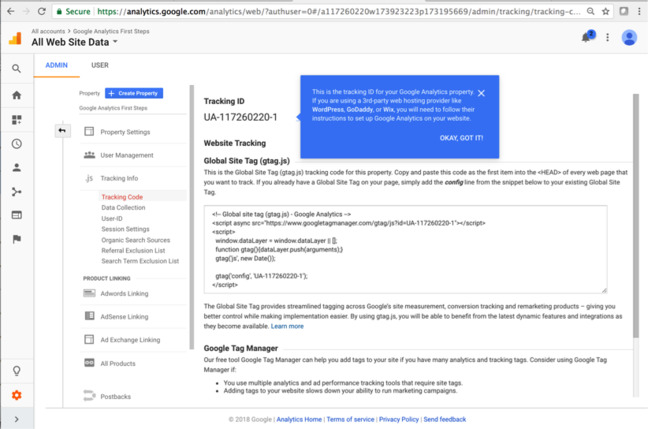The image size is (648, 429).
Task: Open the Realtime clock icon report
Action: point(16,144)
